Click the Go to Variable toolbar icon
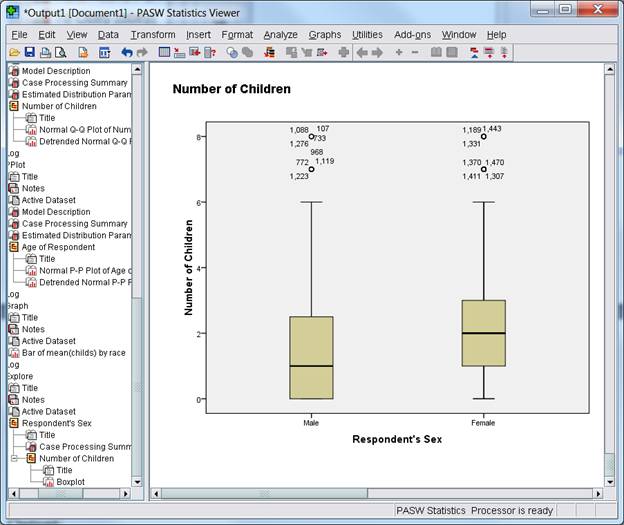 click(195, 52)
